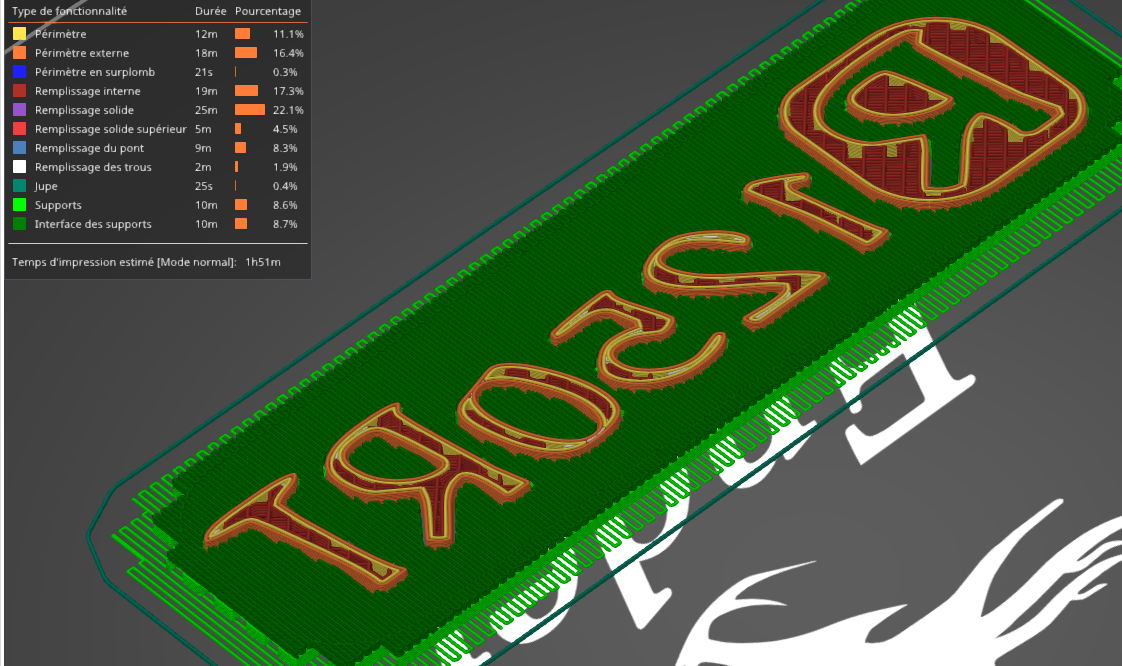Select the 'Périmètre' legend label
The image size is (1122, 666).
point(60,34)
